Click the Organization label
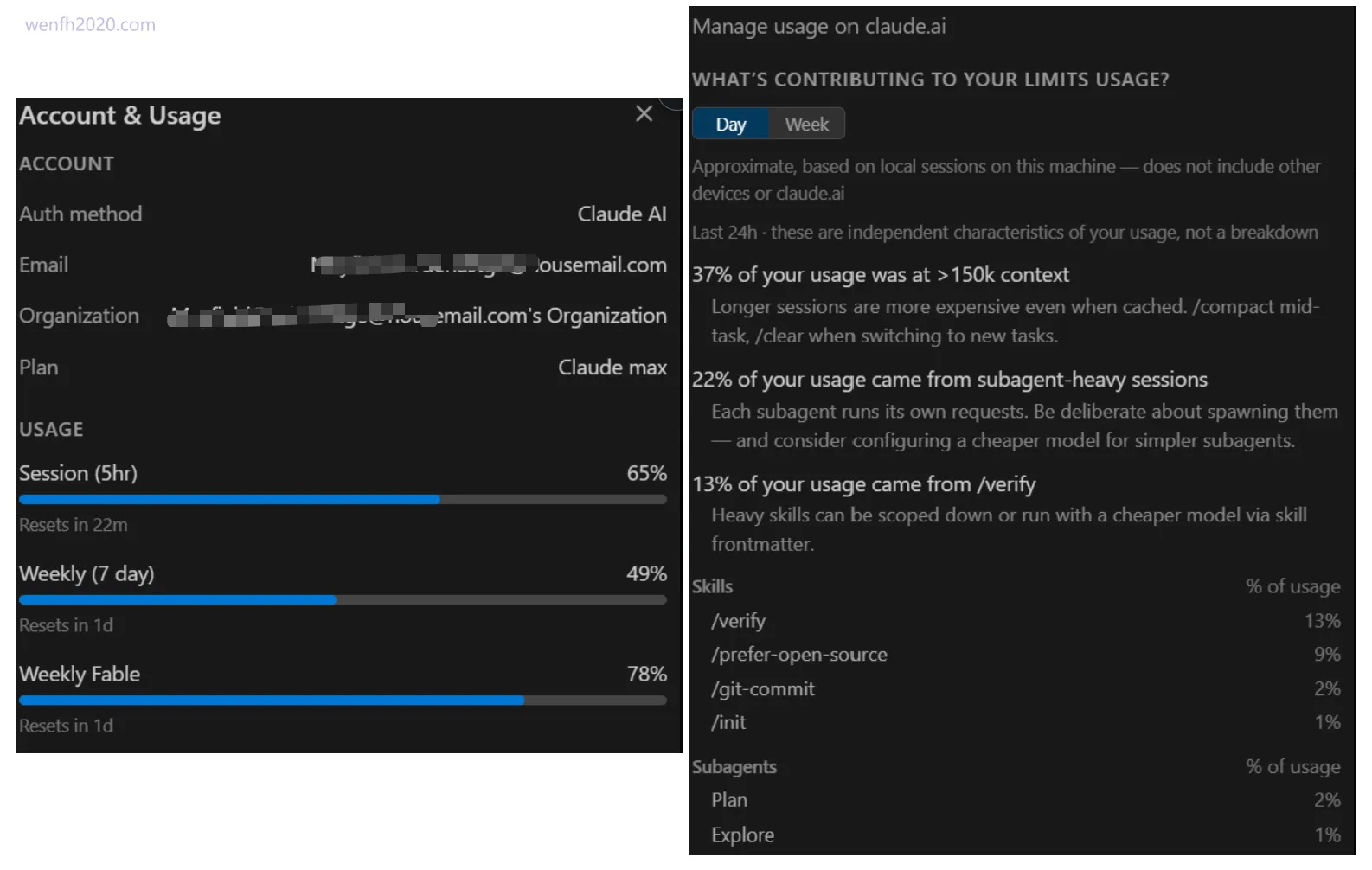 click(79, 317)
